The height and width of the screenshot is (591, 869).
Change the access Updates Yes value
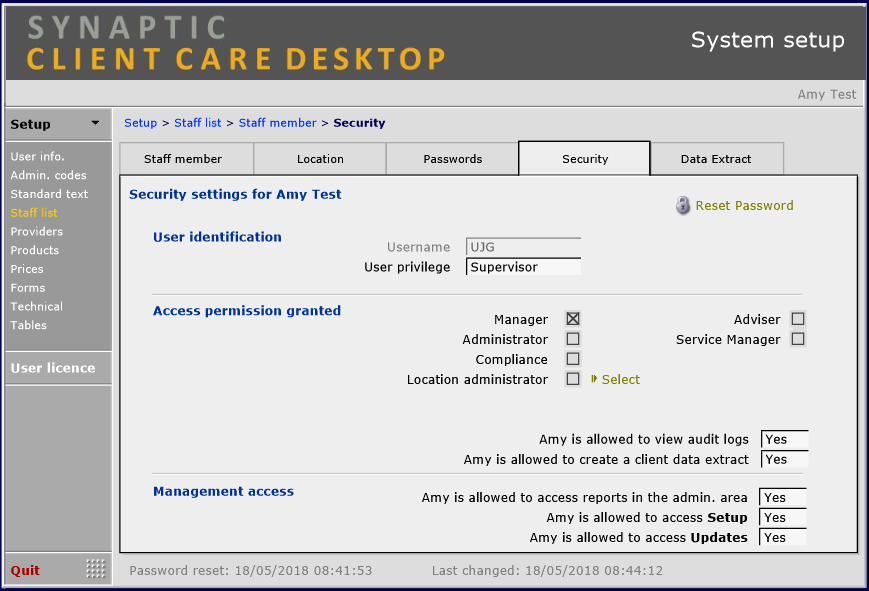tap(783, 537)
